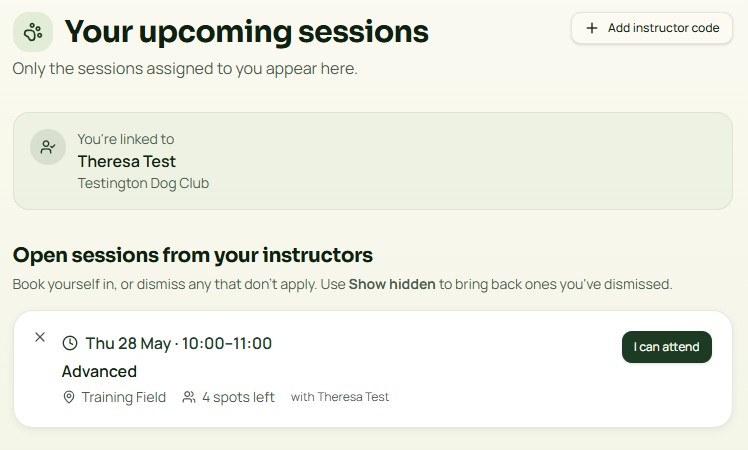
Task: Click the You're linked to card
Action: [373, 161]
